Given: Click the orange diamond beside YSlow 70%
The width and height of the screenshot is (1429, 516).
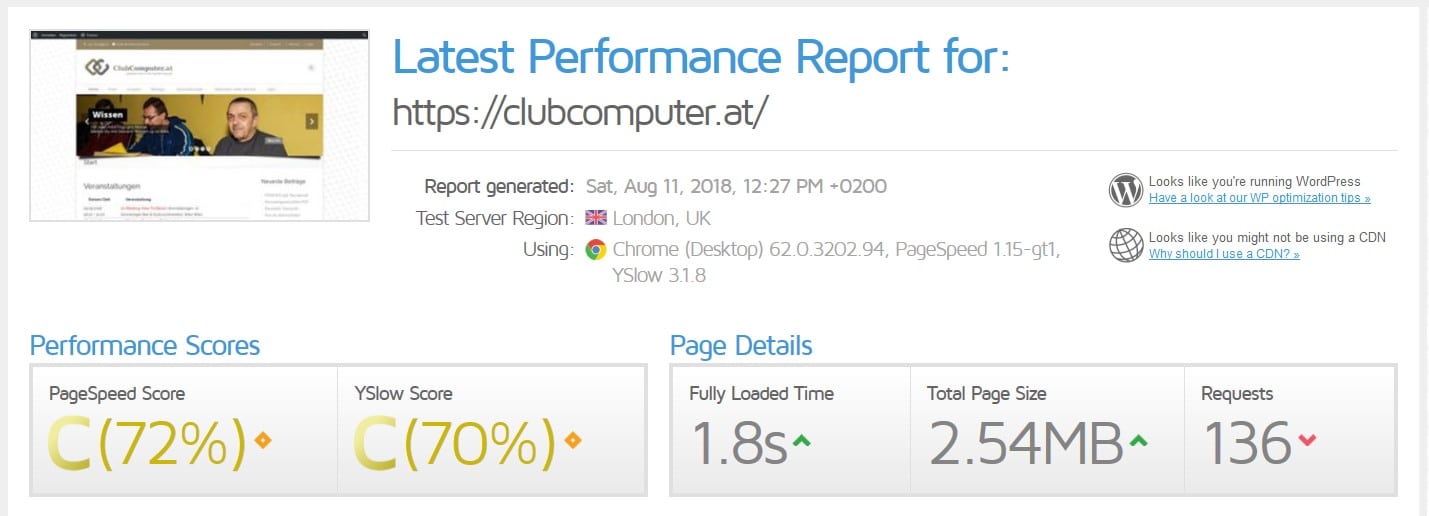Looking at the screenshot, I should (x=573, y=440).
